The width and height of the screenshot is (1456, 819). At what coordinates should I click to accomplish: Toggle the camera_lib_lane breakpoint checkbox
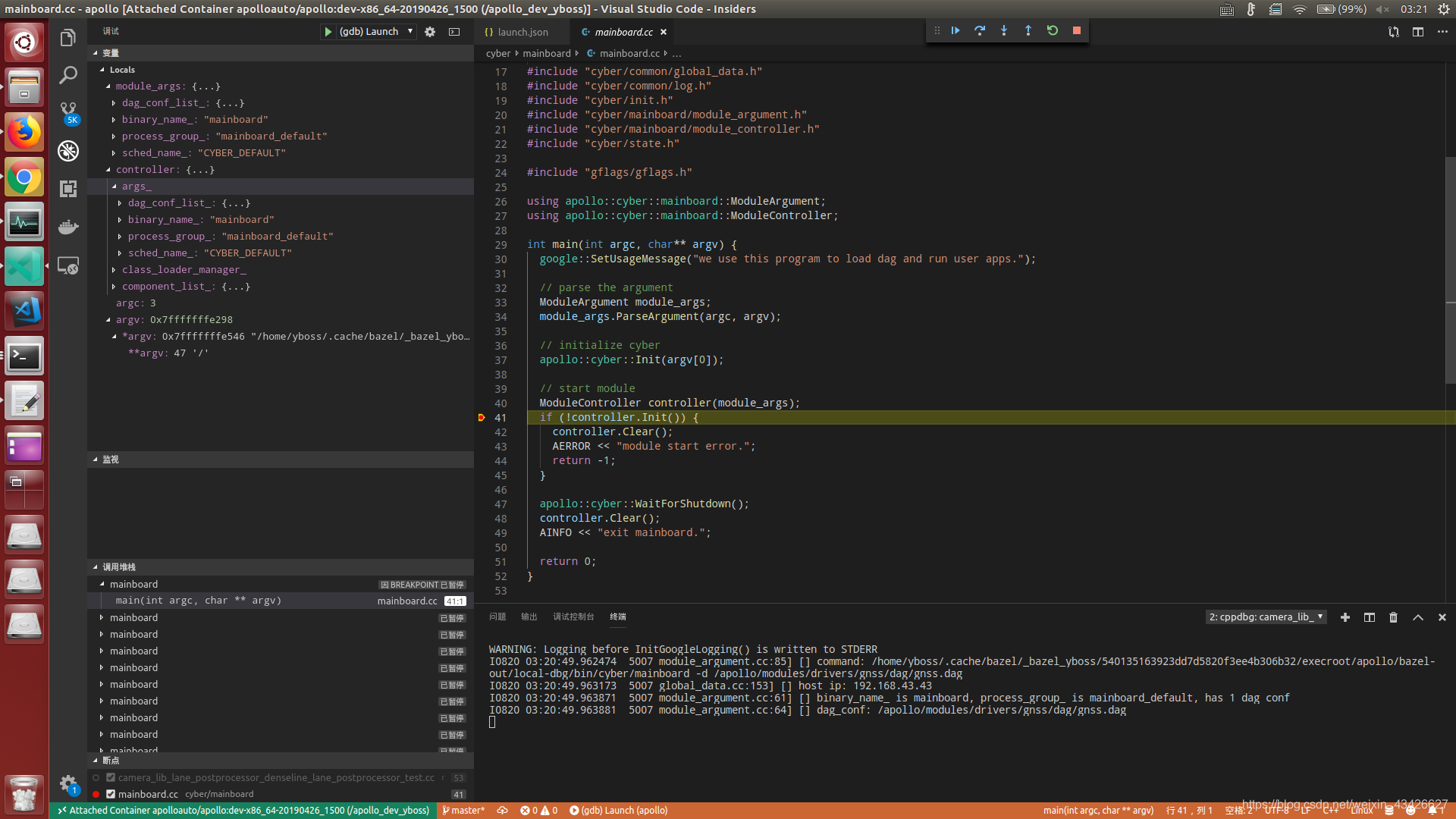click(111, 777)
